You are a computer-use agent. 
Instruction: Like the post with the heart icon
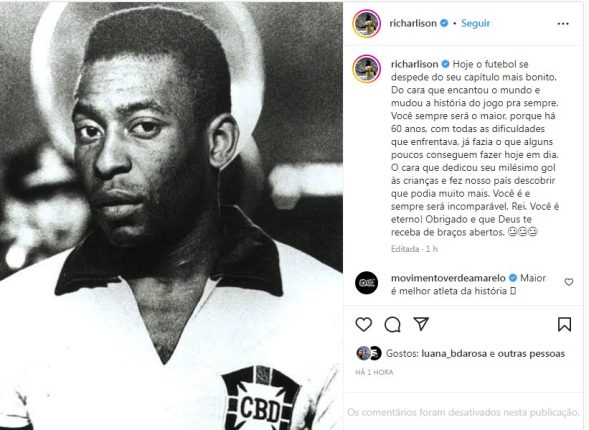pyautogui.click(x=363, y=324)
